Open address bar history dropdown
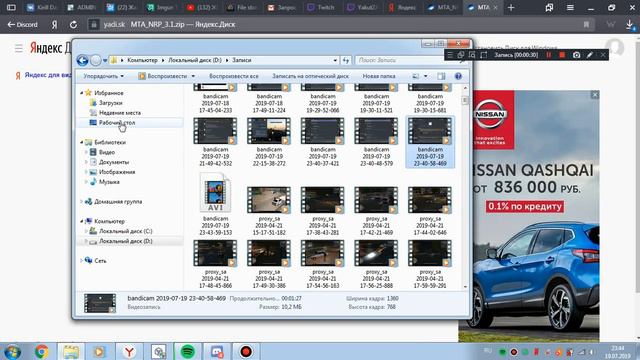The height and width of the screenshot is (360, 640). 335,60
